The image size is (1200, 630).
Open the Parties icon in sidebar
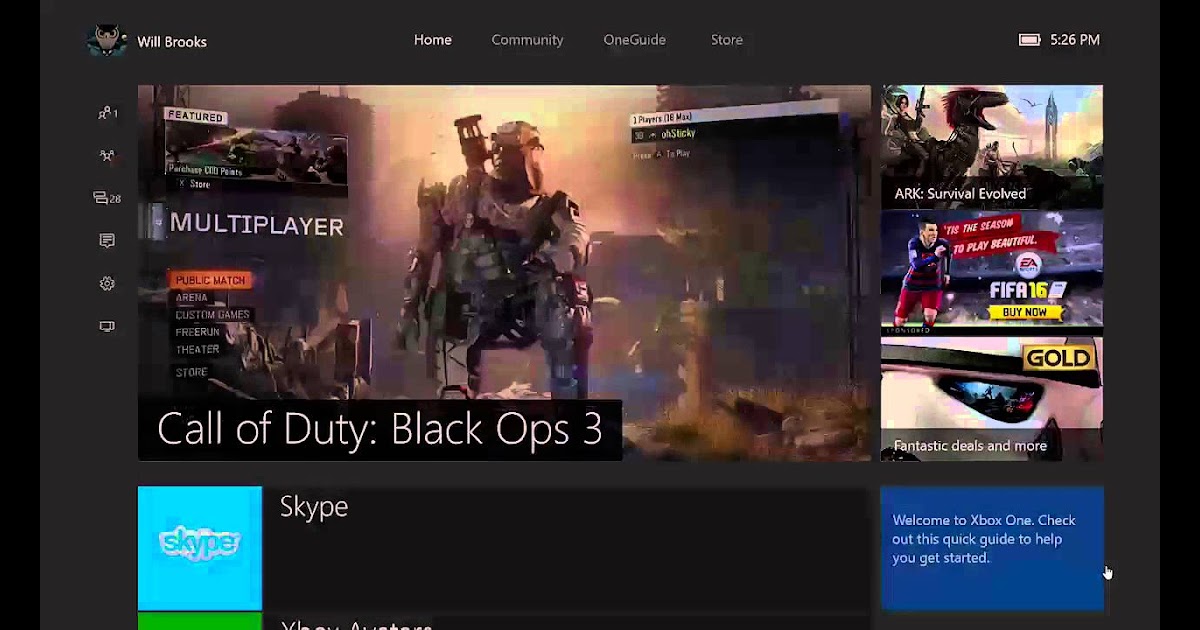(x=107, y=156)
